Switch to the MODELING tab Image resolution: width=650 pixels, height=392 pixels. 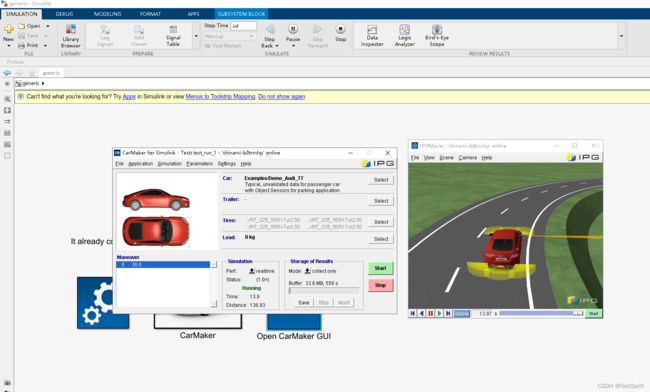click(107, 14)
